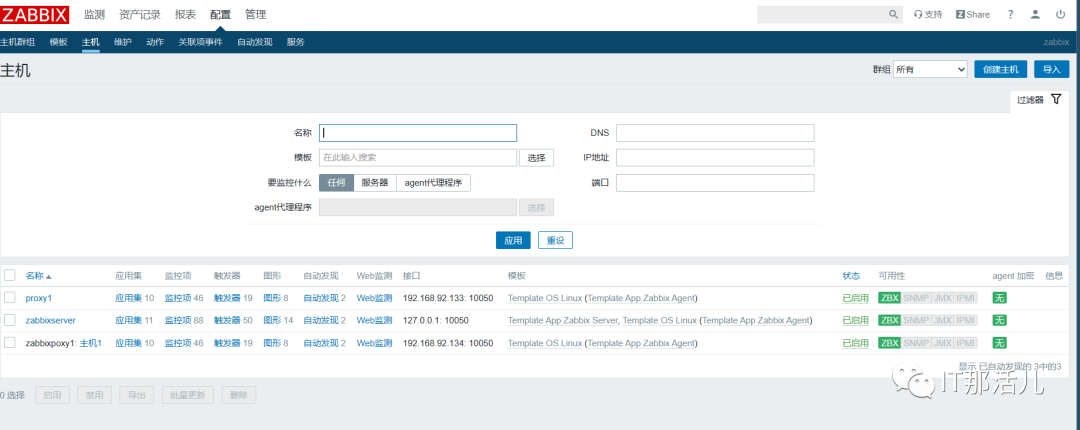Click ZBX availability badge for proxy1
1080x430 pixels.
tap(890, 298)
